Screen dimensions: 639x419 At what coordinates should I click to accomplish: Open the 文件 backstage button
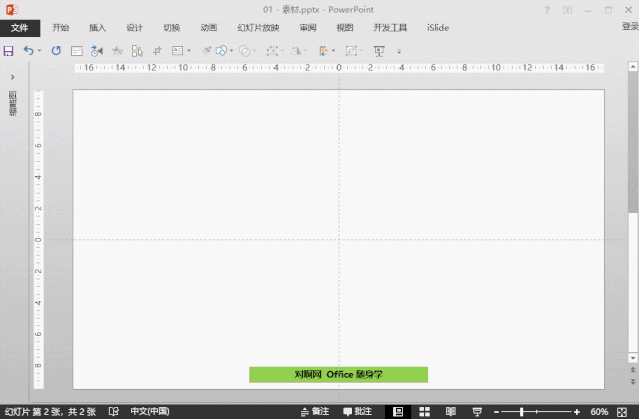(20, 28)
